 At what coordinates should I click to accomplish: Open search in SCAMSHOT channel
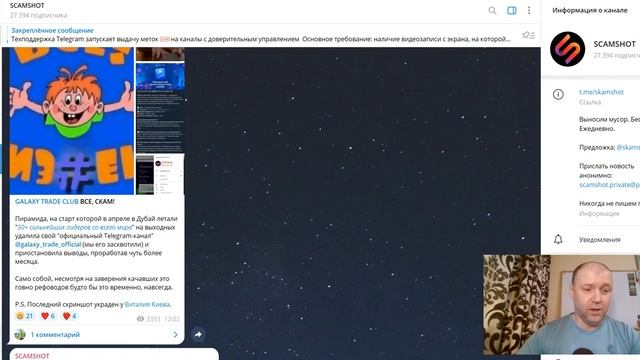(x=492, y=11)
